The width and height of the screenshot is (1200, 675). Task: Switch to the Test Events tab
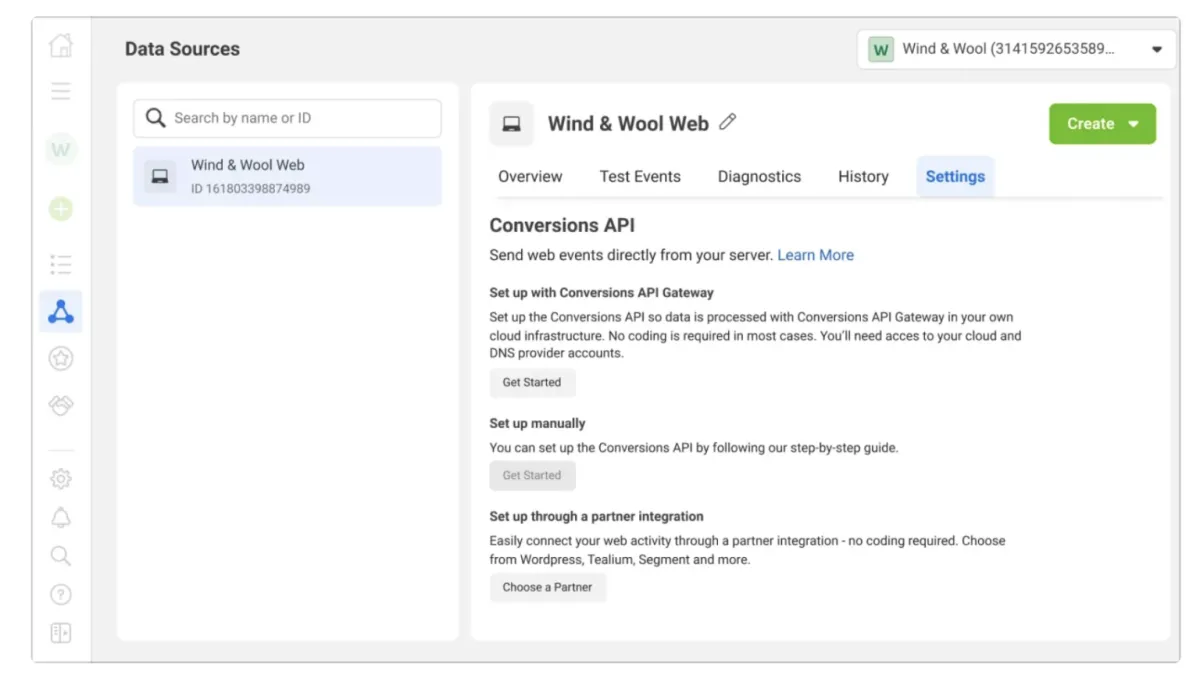point(640,176)
